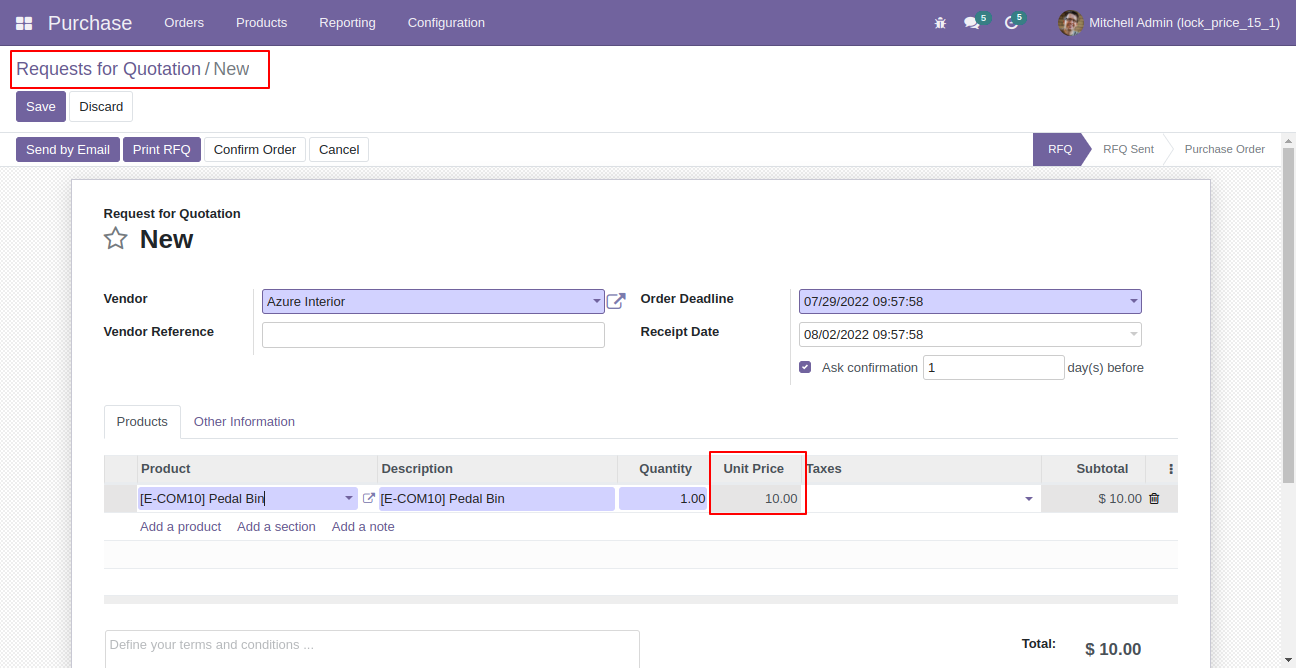This screenshot has width=1296, height=668.
Task: Select the Purchase Order status stage
Action: 1224,149
